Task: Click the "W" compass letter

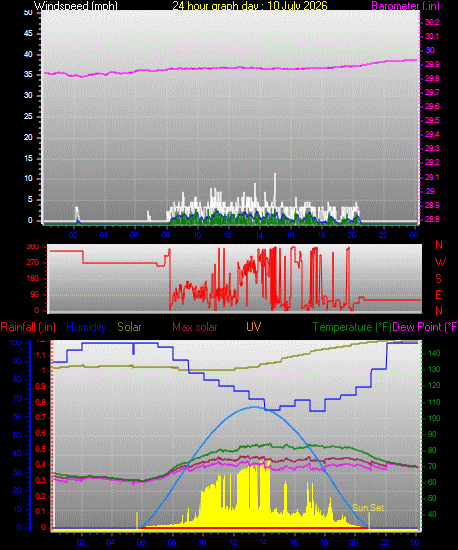Action: pos(440,262)
